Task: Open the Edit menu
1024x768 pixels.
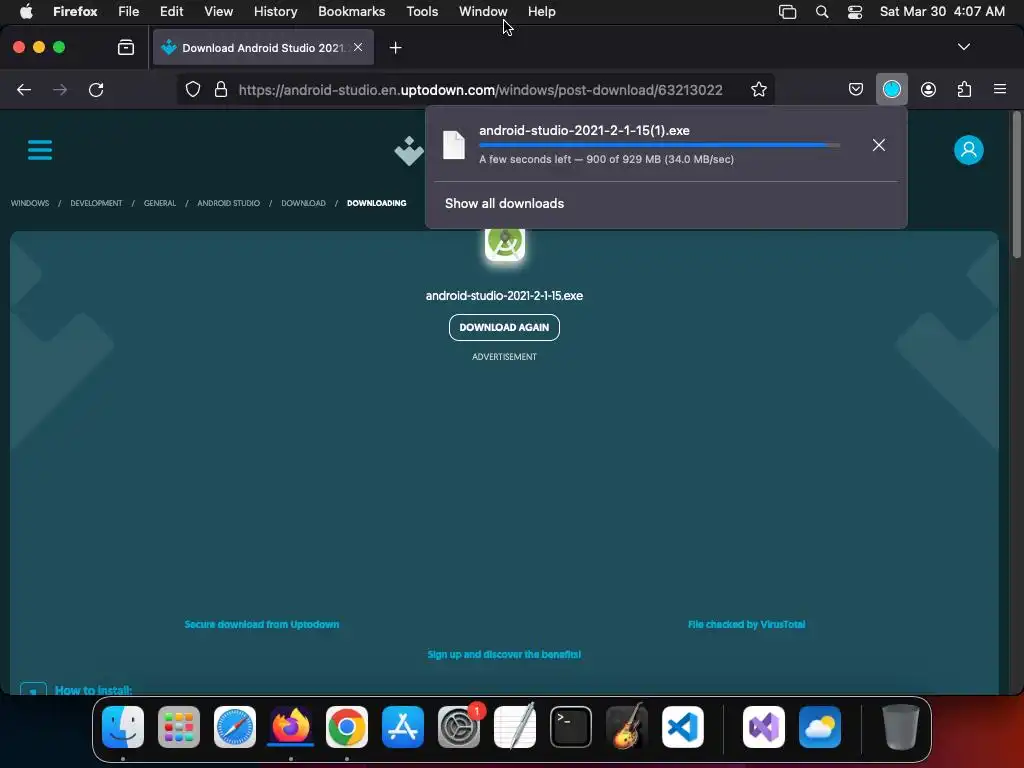Action: 171,12
